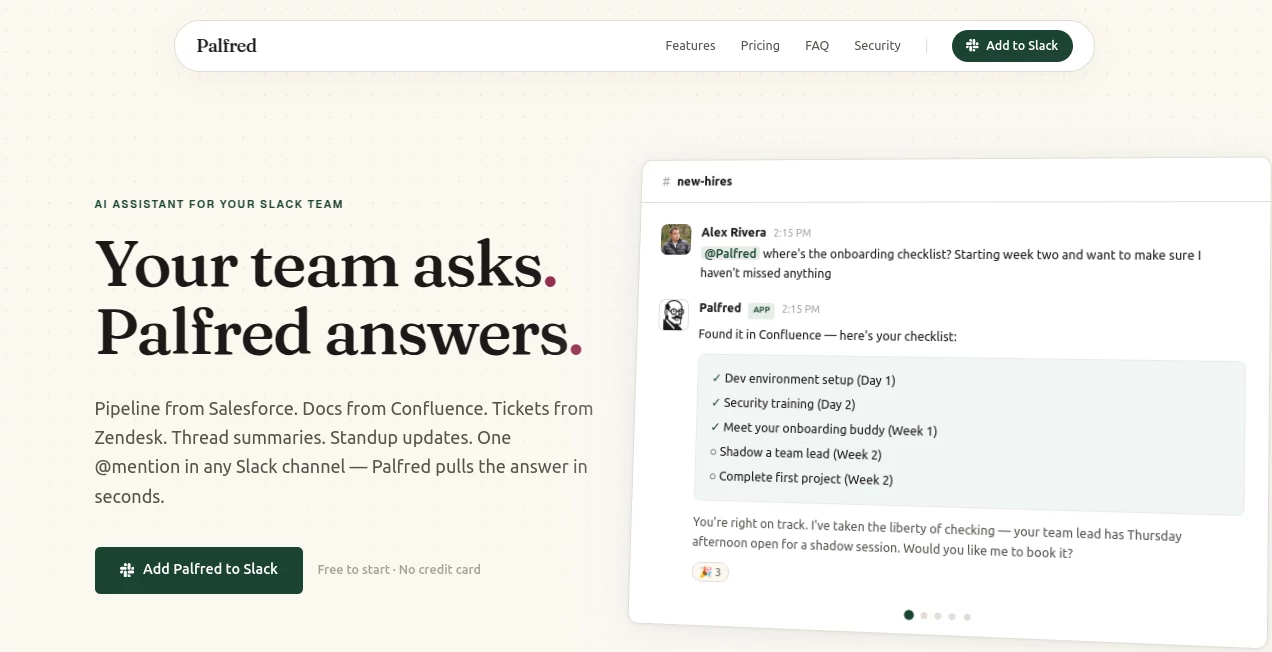Click 'Meet your onboarding buddy (Week 1)' item
Screen dimensions: 1272x652
[824, 429]
